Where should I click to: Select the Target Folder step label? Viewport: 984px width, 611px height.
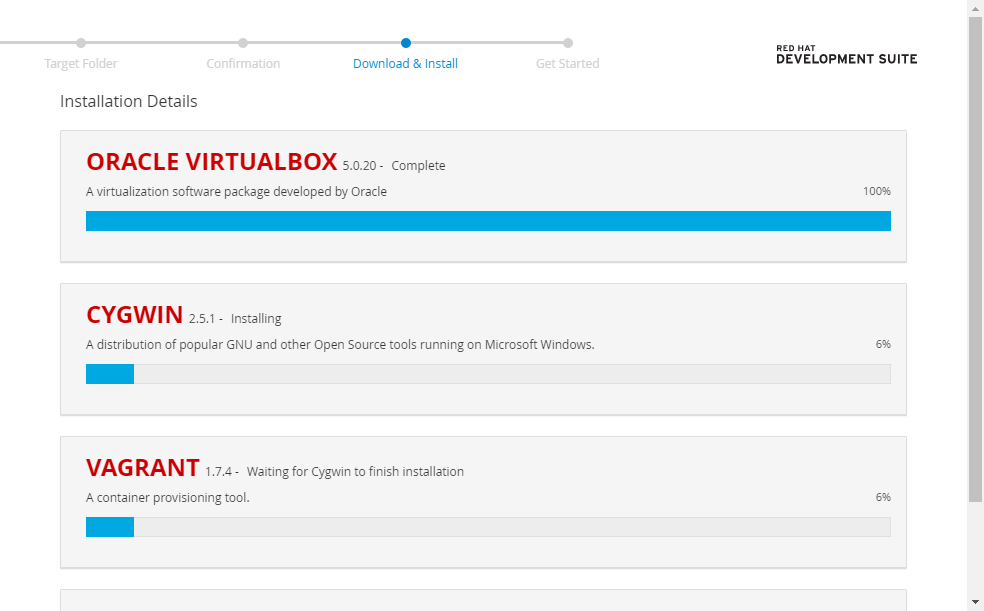(x=81, y=64)
